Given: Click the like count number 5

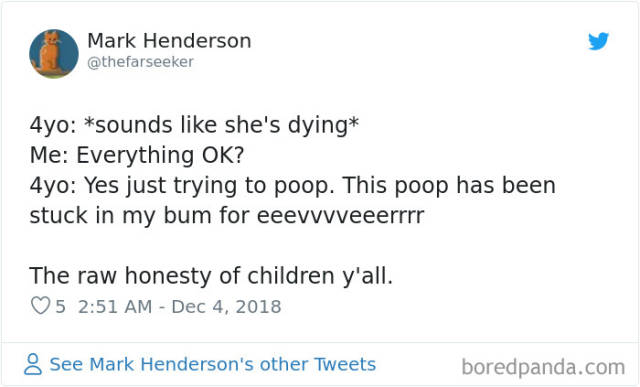Looking at the screenshot, I should 60,307.
